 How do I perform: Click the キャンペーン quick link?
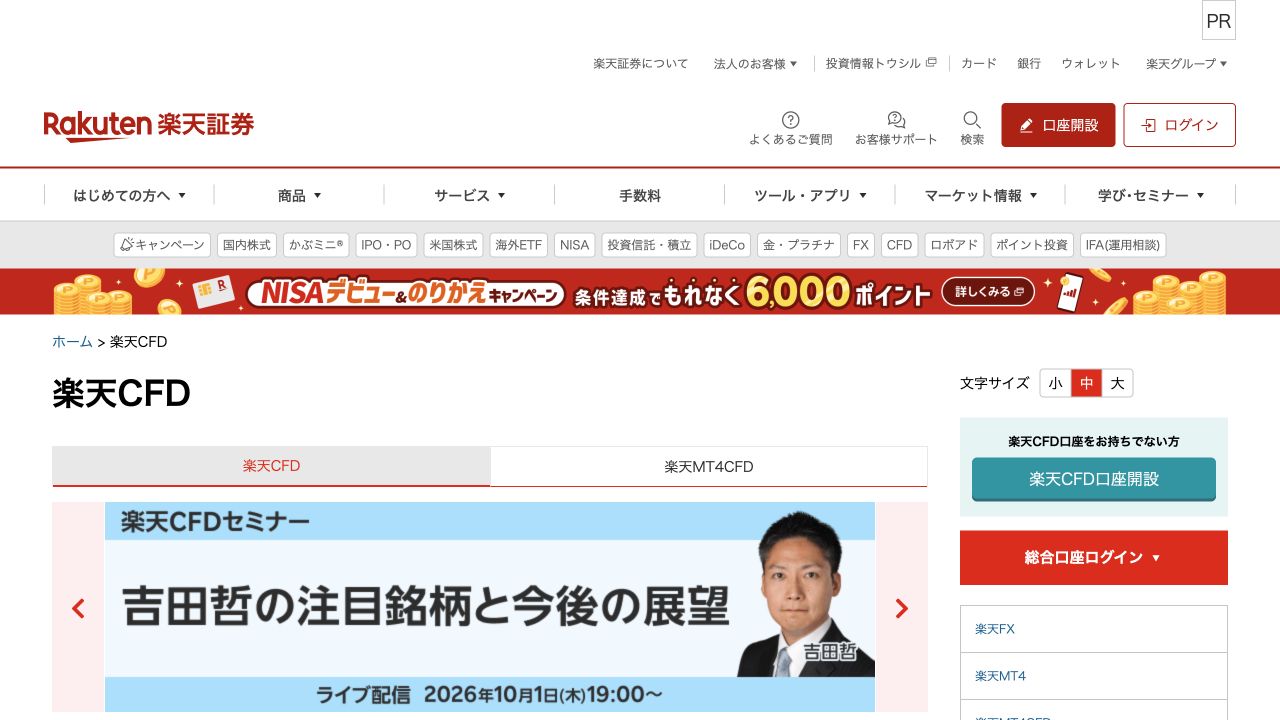pos(162,245)
